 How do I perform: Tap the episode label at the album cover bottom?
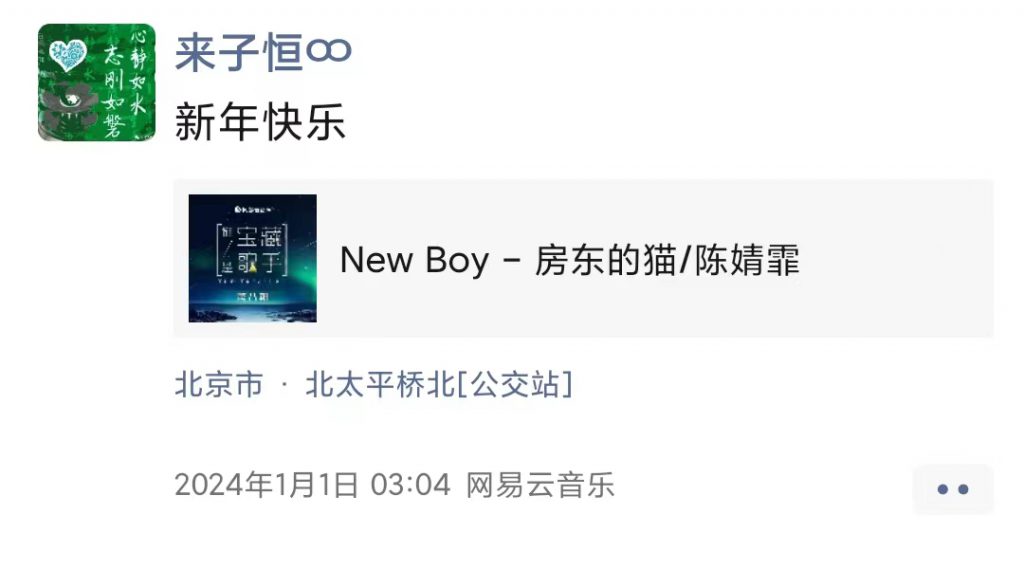[252, 298]
